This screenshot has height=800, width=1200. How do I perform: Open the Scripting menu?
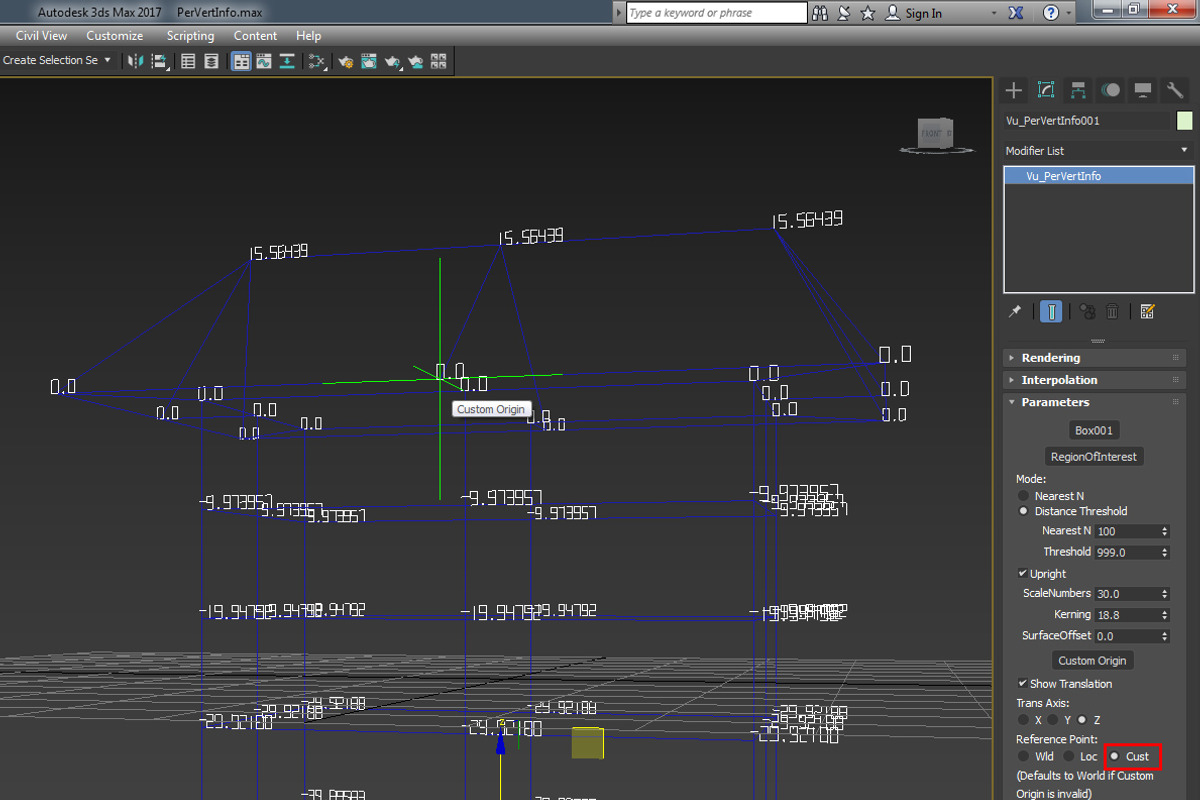190,36
